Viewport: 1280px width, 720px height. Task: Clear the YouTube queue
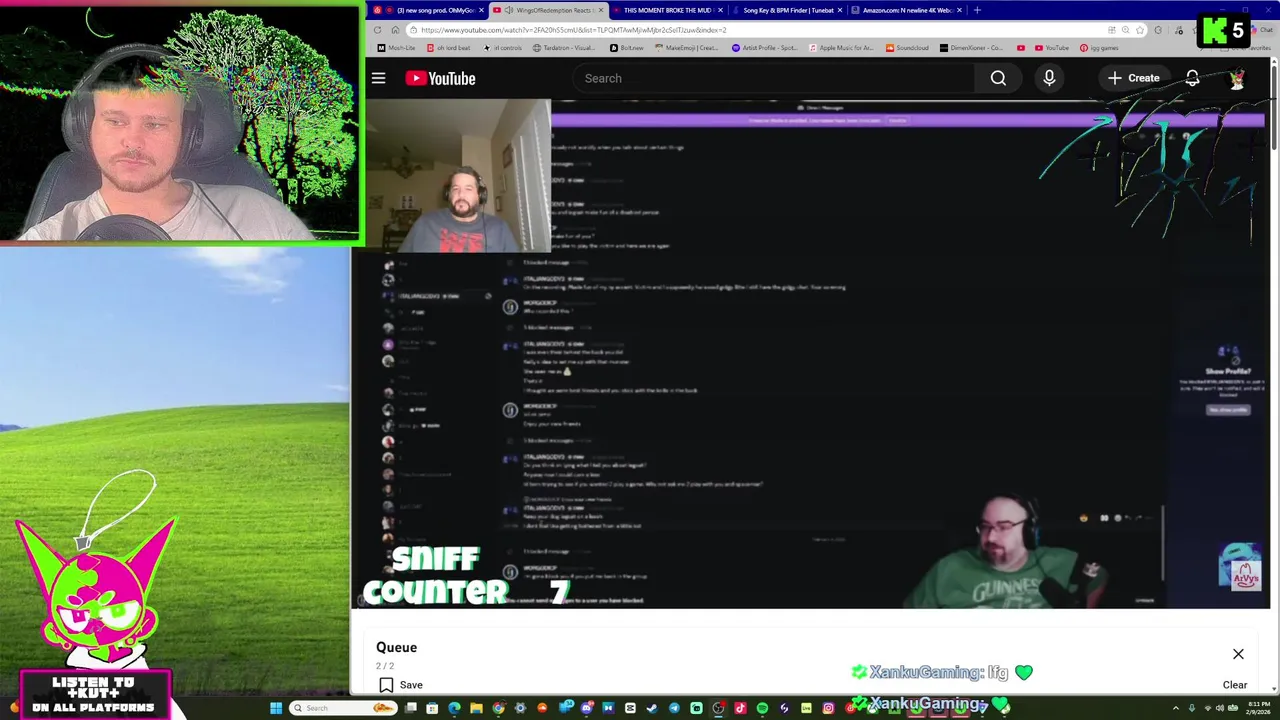(1235, 685)
